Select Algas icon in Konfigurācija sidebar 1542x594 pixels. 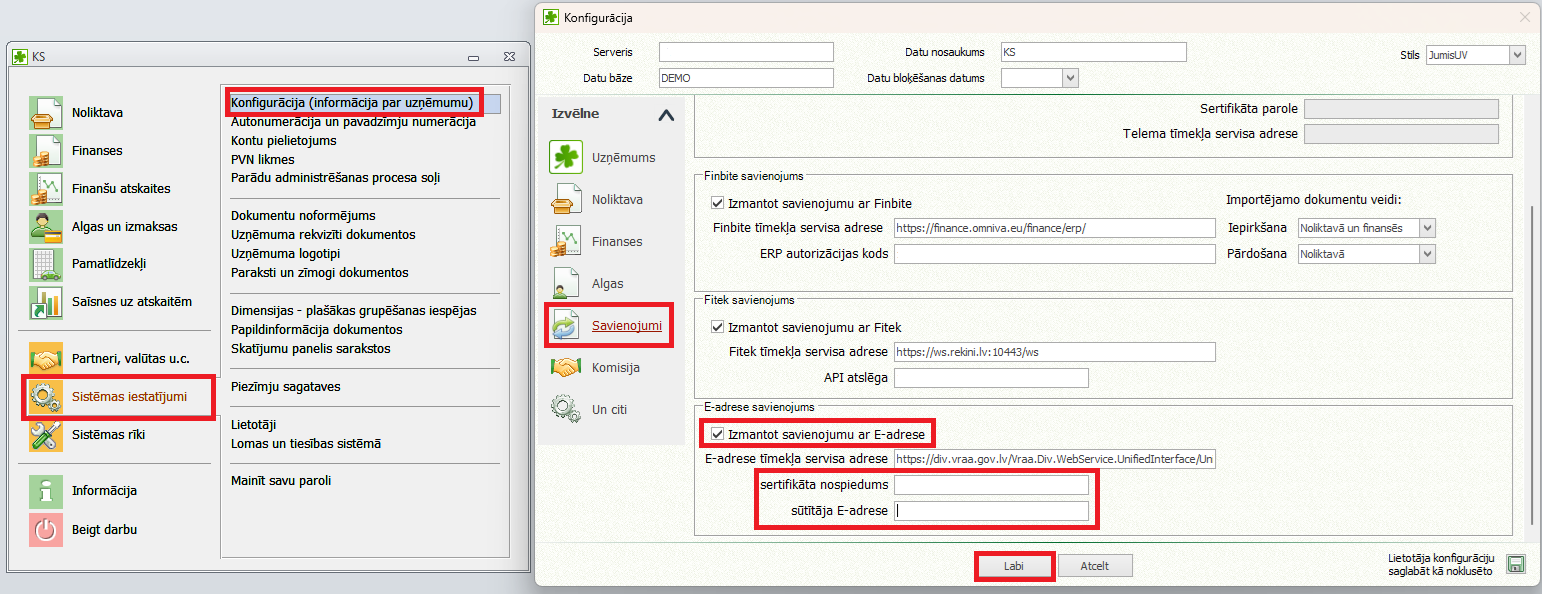click(x=566, y=284)
